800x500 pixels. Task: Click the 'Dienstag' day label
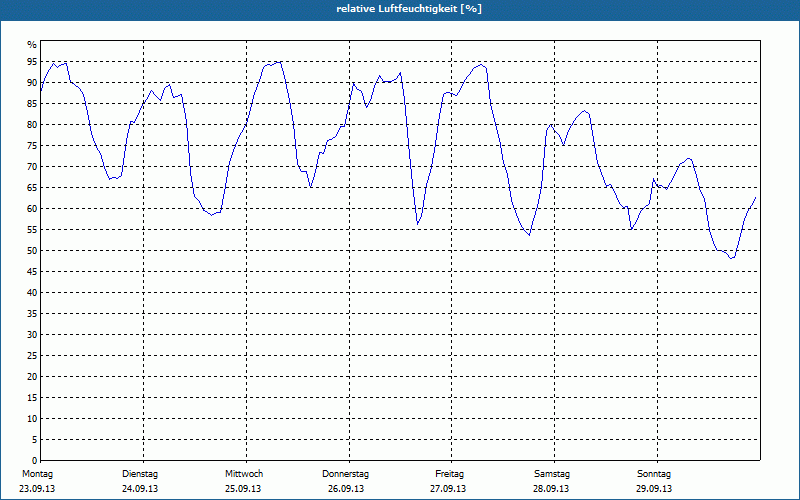coord(140,474)
